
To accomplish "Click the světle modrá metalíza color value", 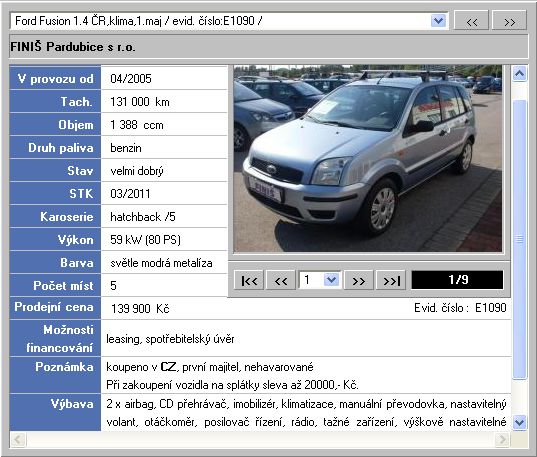I will [161, 263].
